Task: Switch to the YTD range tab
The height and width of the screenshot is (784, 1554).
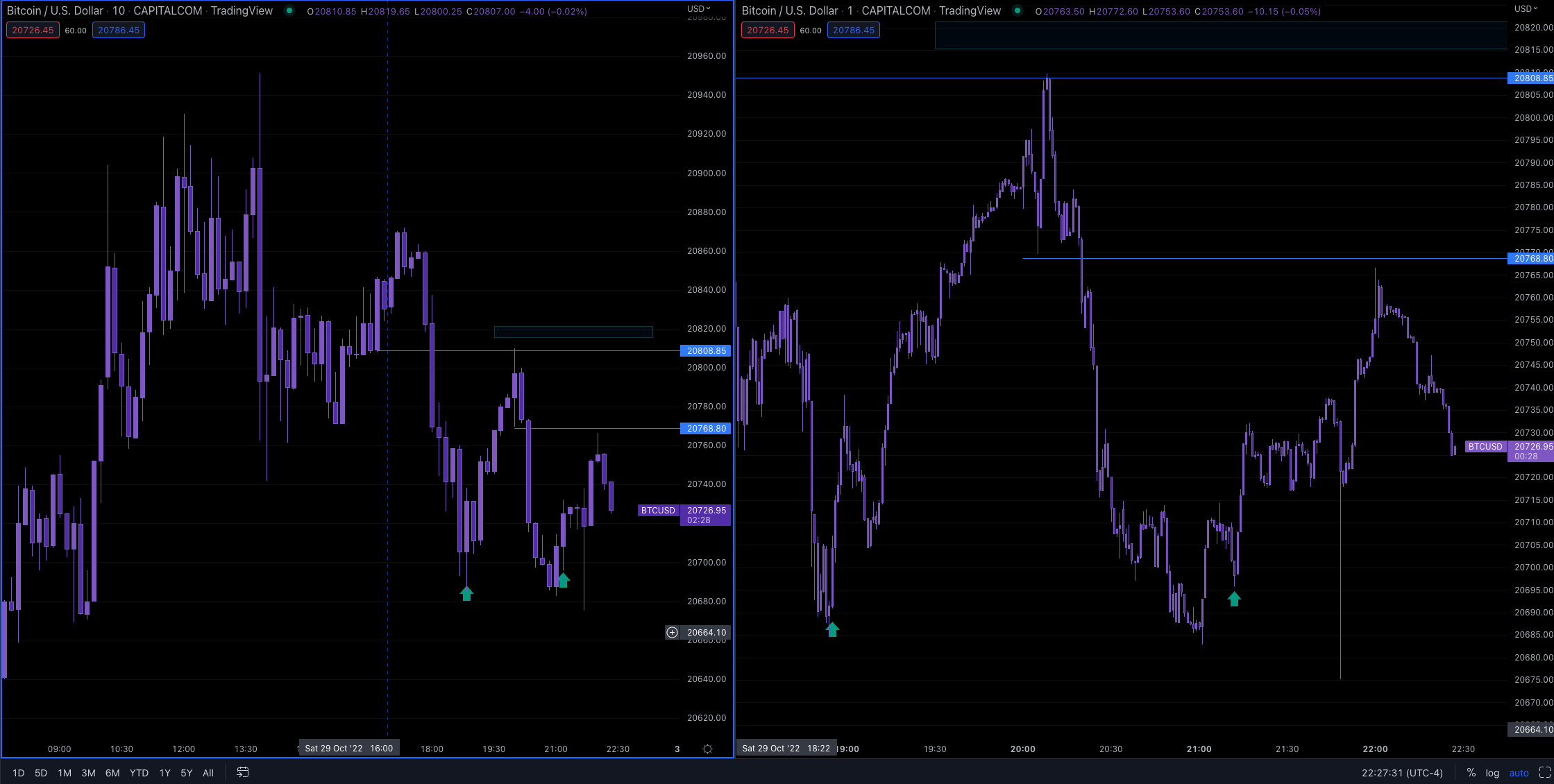Action: tap(139, 772)
